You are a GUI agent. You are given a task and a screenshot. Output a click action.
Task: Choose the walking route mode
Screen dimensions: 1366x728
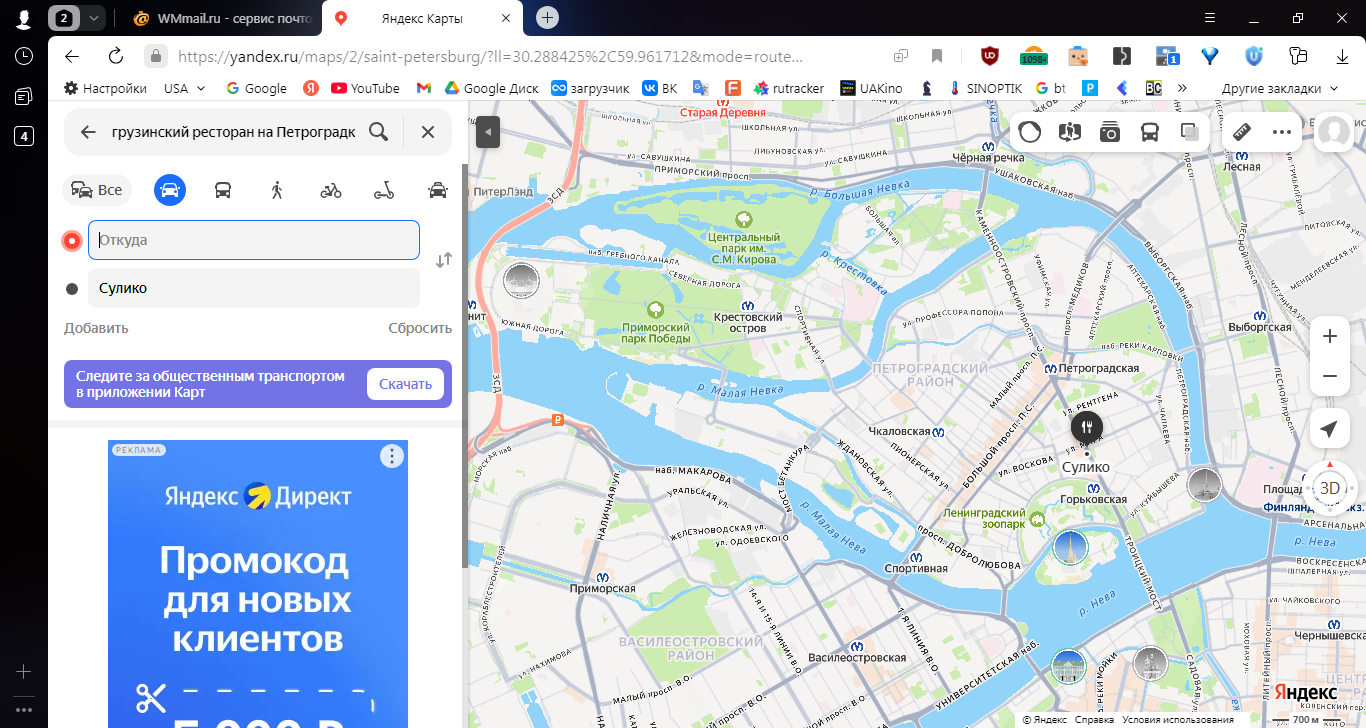tap(277, 190)
